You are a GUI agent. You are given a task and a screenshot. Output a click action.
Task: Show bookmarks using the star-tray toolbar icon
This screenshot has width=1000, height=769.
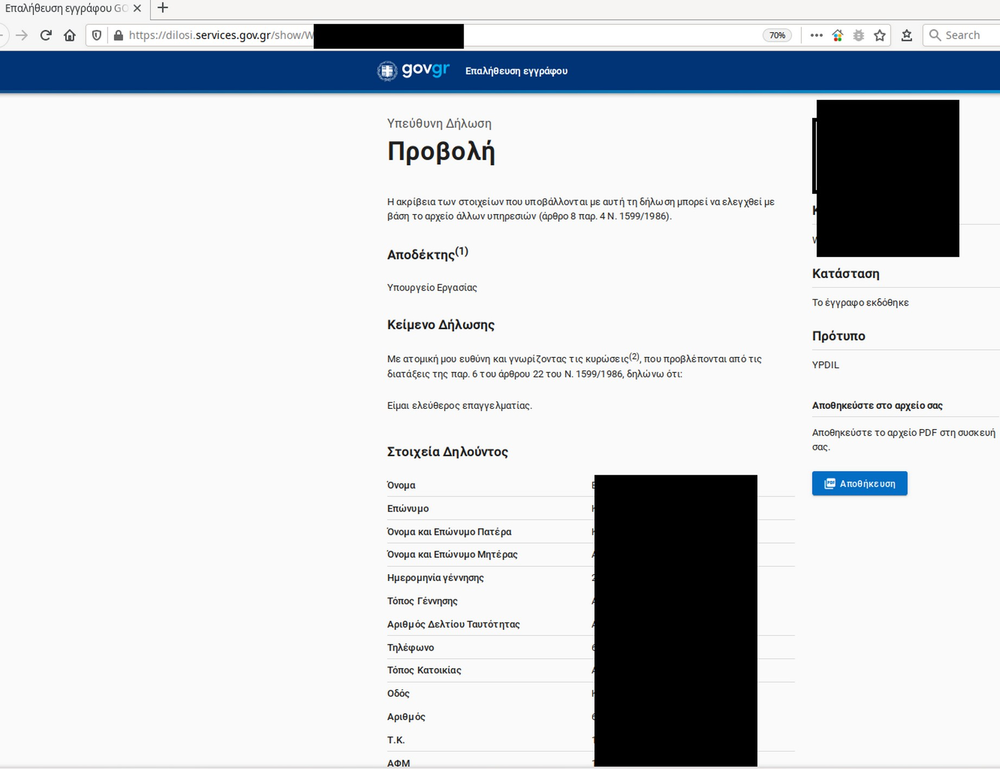(907, 35)
